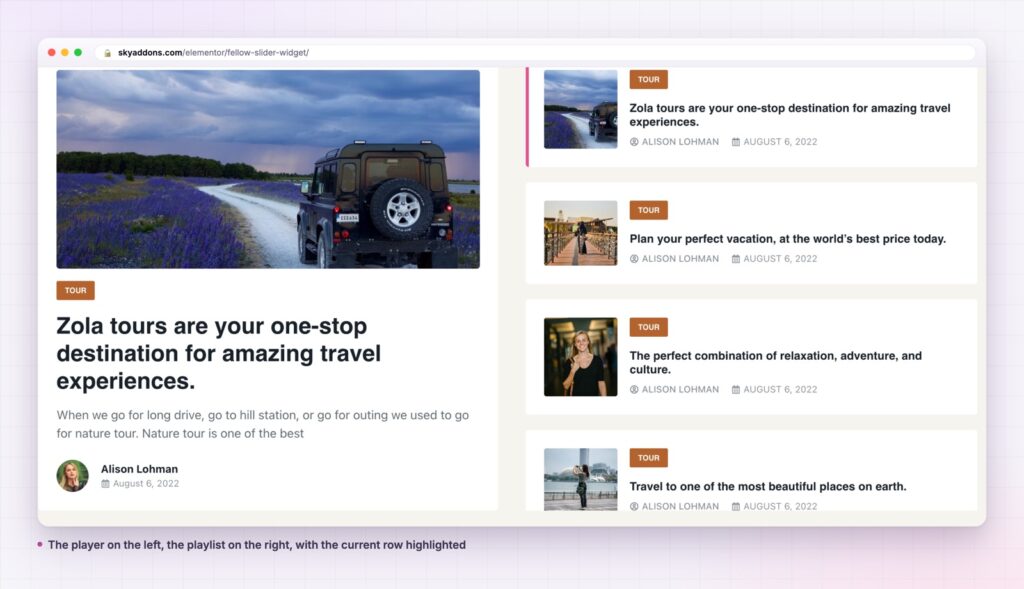Click the TOUR tag on the beautiful places row
Viewport: 1024px width, 589px height.
click(x=648, y=458)
